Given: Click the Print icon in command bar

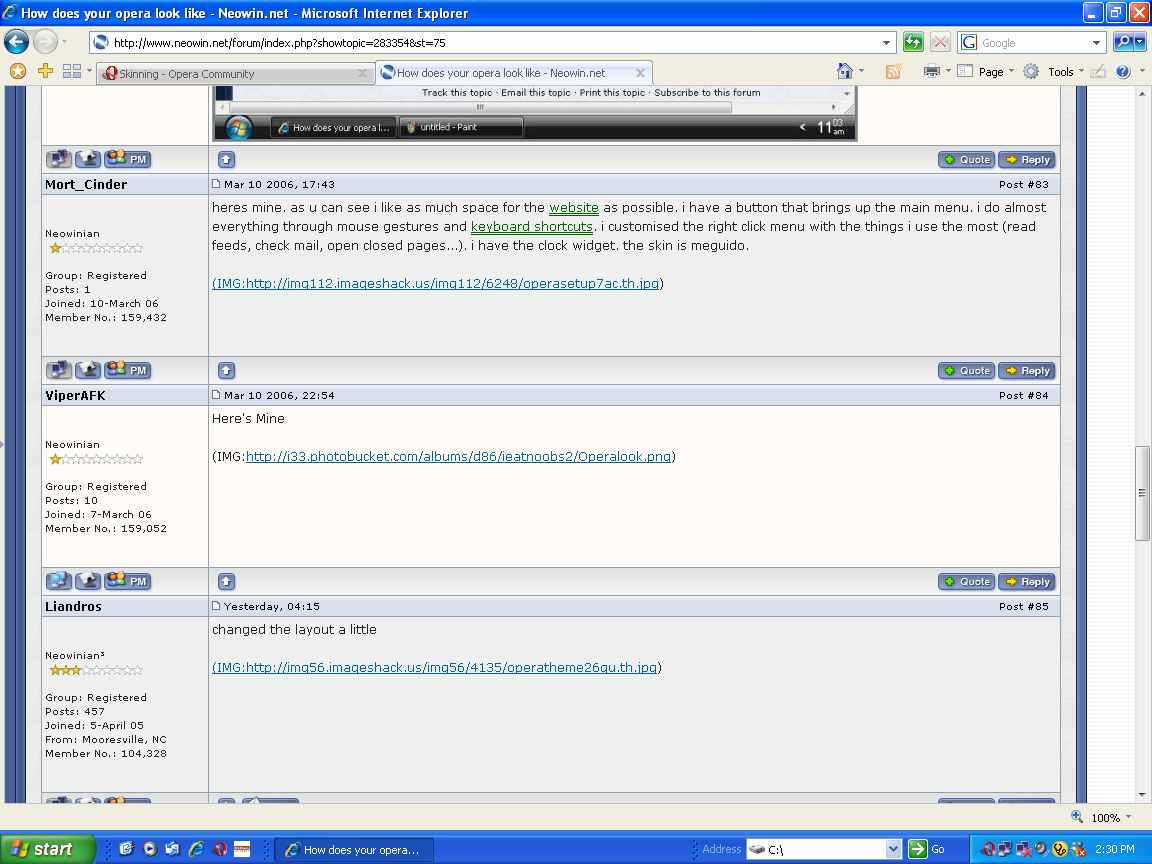Looking at the screenshot, I should pyautogui.click(x=932, y=71).
